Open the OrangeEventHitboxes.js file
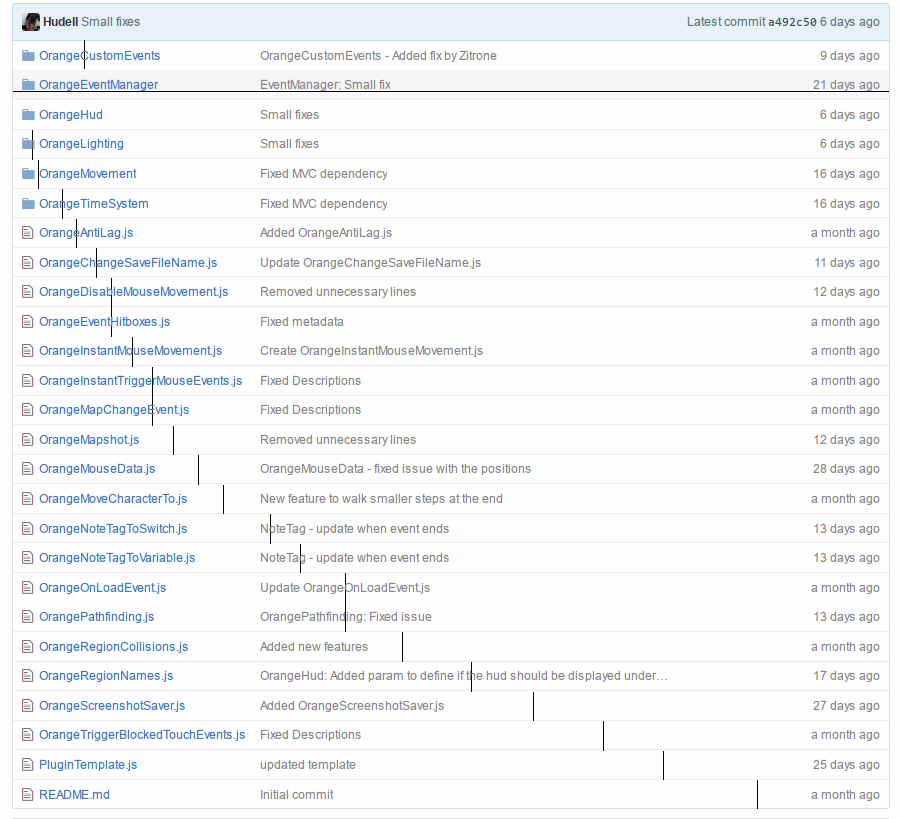901x819 pixels. (105, 322)
